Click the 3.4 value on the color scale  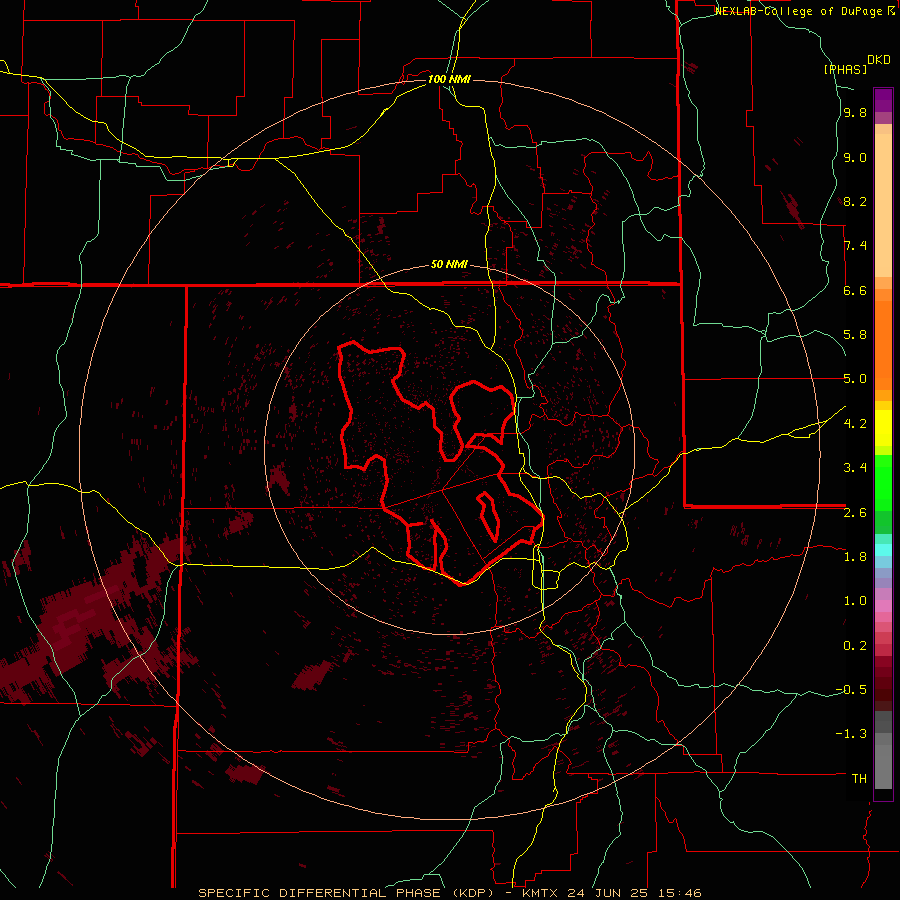(855, 468)
